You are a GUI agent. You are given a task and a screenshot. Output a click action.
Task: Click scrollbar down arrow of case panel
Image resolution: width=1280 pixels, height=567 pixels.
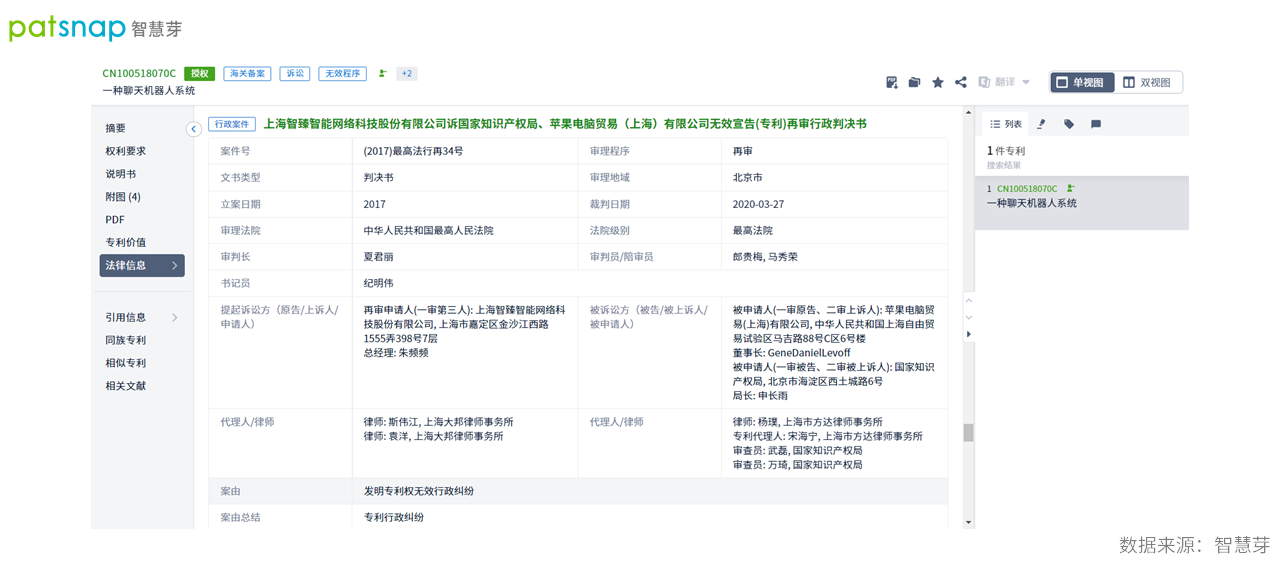click(968, 522)
